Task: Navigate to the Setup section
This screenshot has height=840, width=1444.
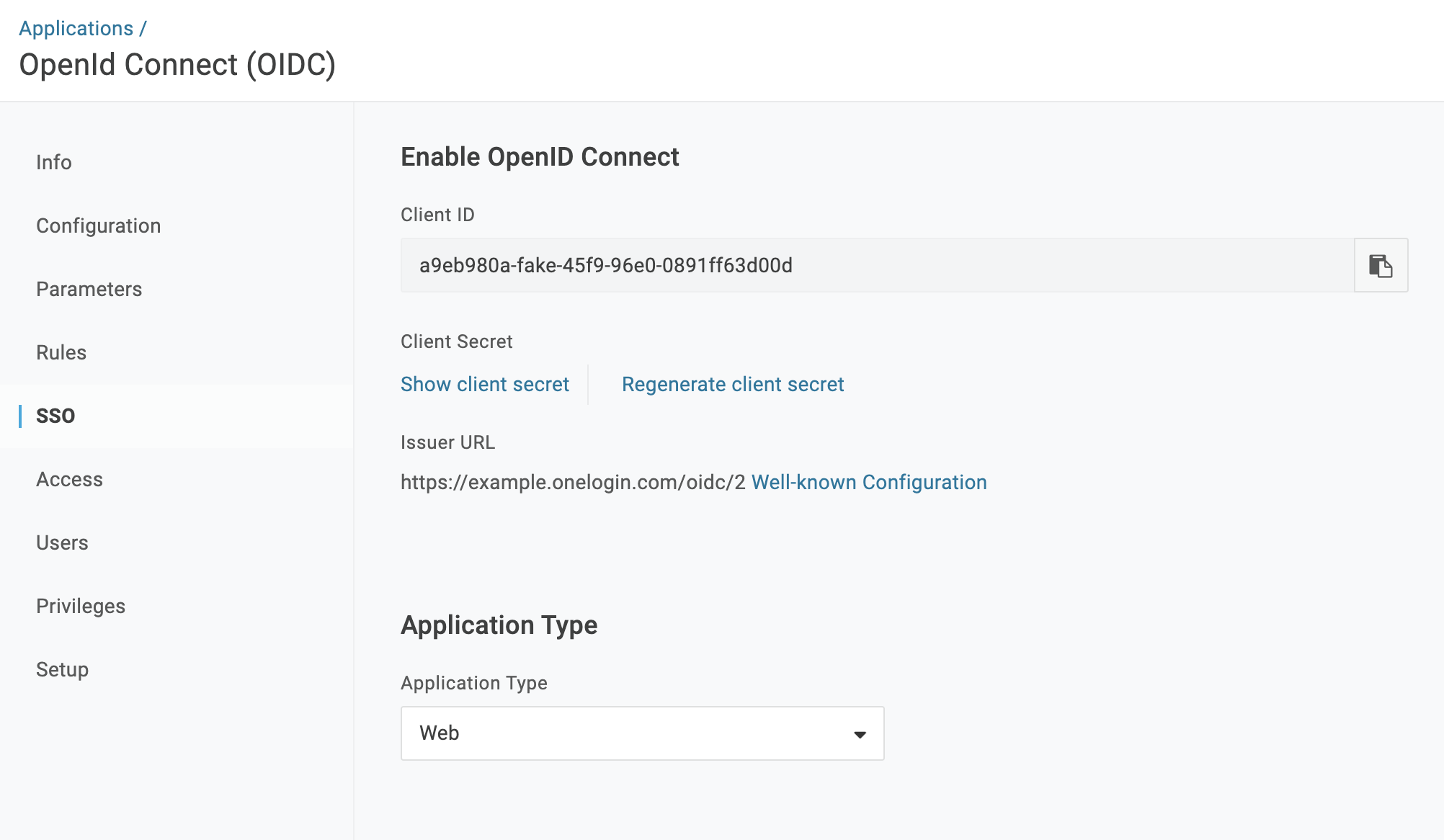Action: pyautogui.click(x=62, y=669)
